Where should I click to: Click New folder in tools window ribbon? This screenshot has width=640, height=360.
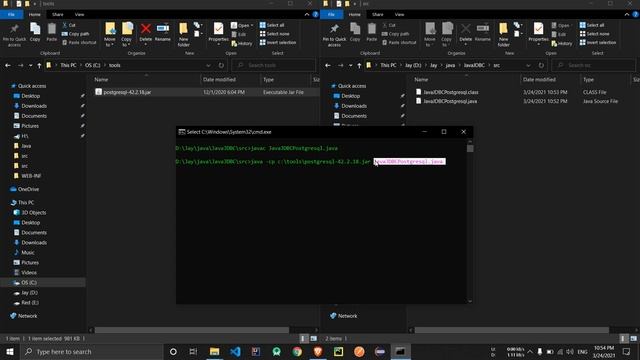[183, 35]
